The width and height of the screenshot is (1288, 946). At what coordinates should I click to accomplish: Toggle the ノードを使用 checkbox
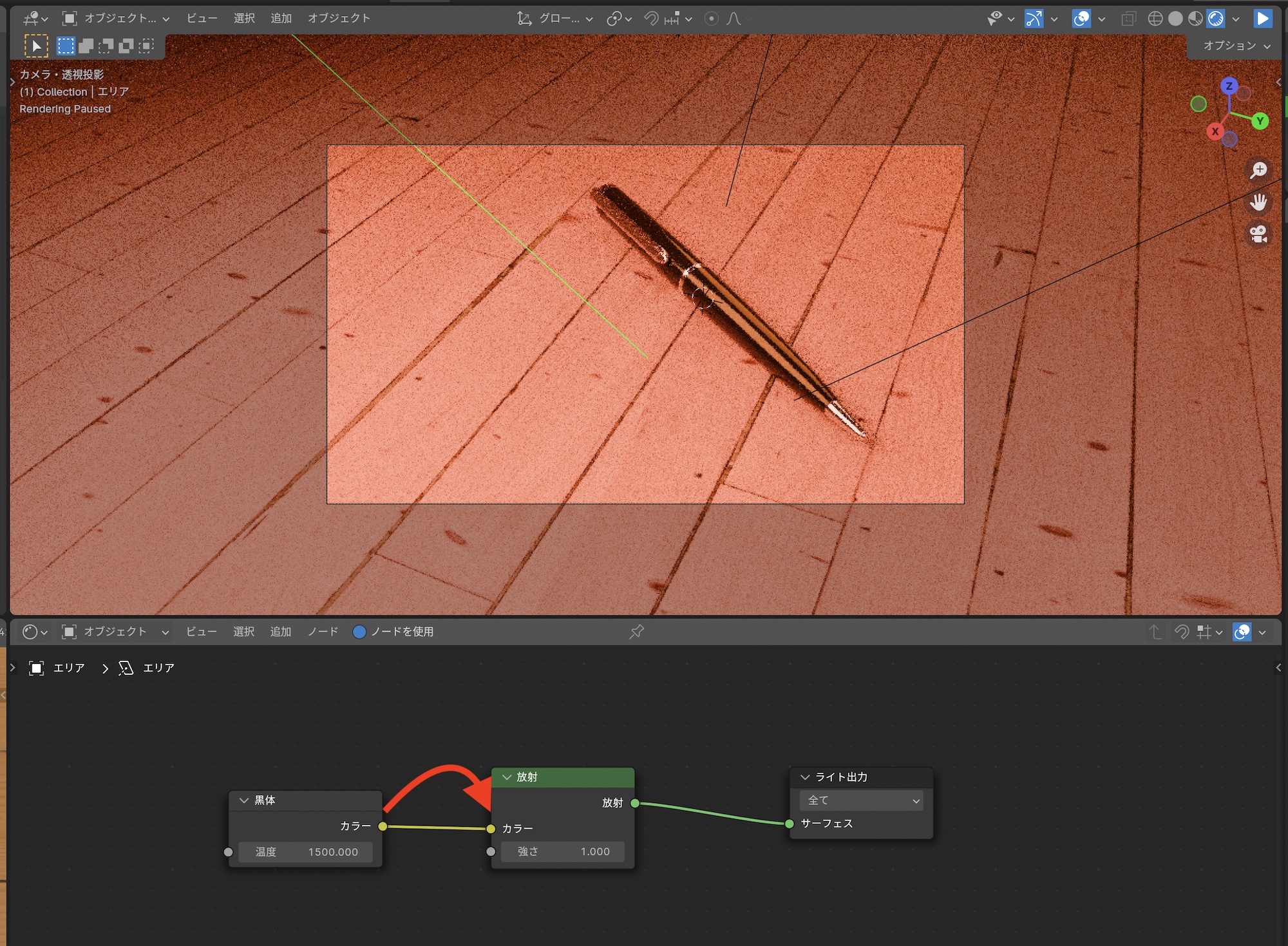coord(359,632)
